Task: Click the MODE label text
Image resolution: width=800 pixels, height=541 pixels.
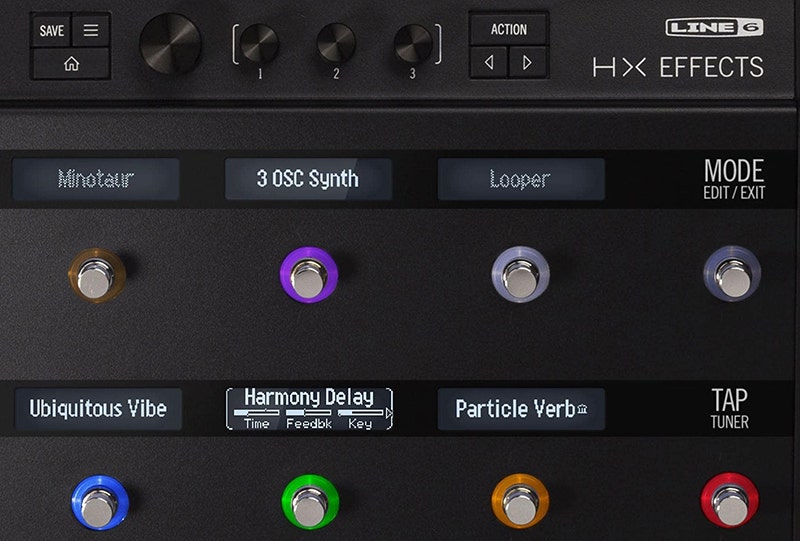Action: (x=734, y=171)
